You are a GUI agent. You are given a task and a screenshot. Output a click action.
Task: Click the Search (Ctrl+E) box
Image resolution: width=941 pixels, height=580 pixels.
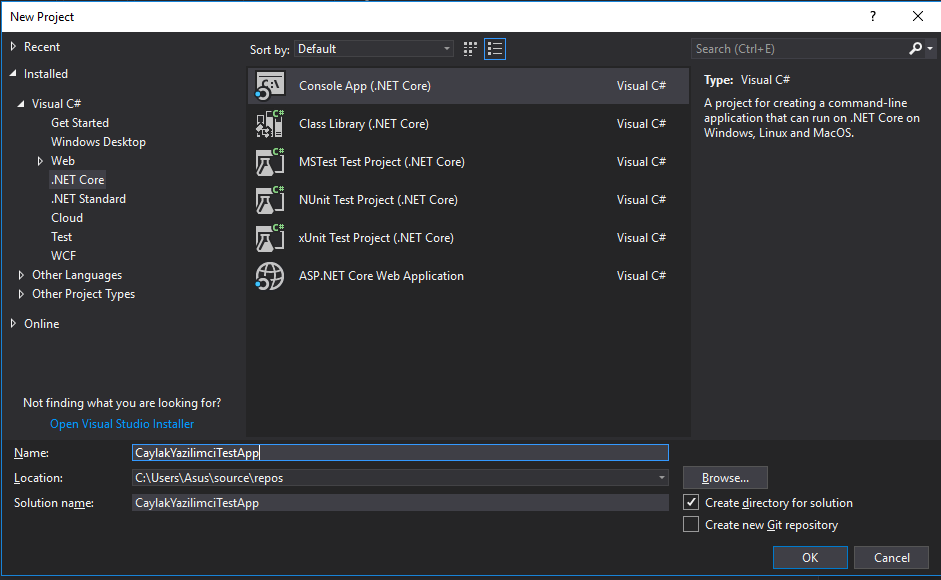[x=801, y=49]
